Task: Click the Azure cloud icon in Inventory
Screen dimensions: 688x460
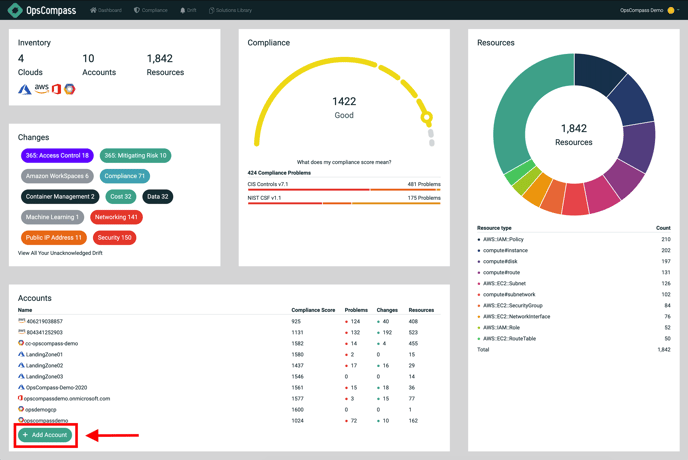Action: [25, 89]
